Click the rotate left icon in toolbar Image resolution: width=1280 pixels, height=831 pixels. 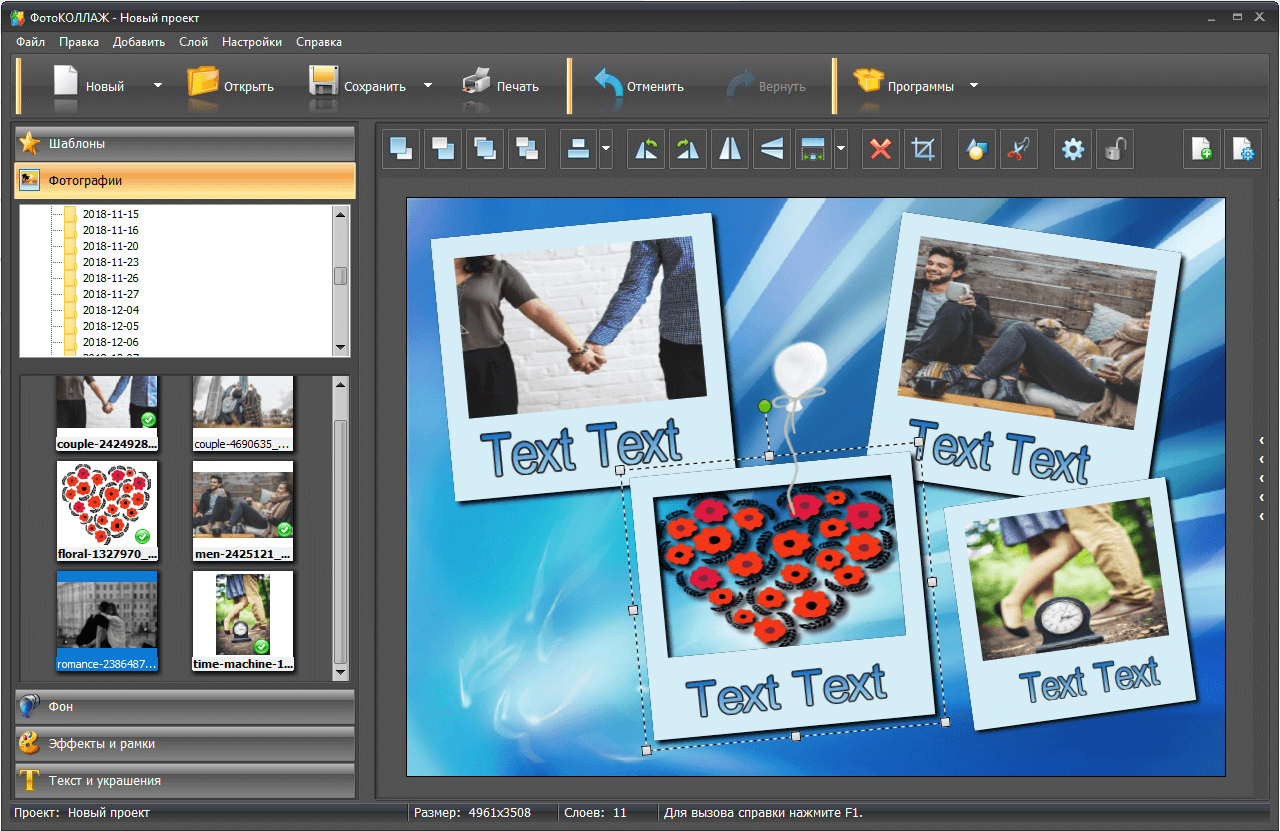(646, 150)
